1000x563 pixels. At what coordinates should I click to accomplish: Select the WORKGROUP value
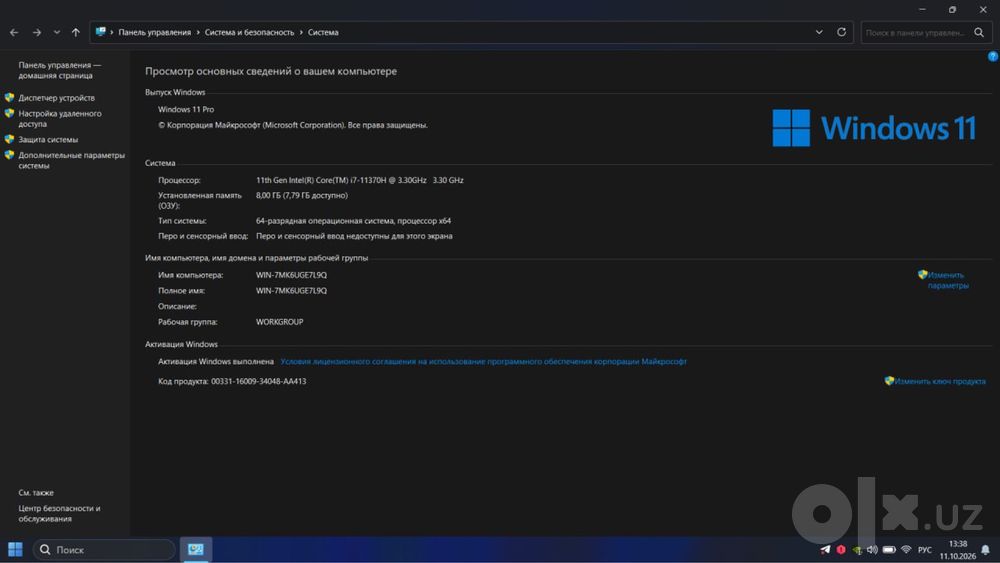(x=279, y=322)
